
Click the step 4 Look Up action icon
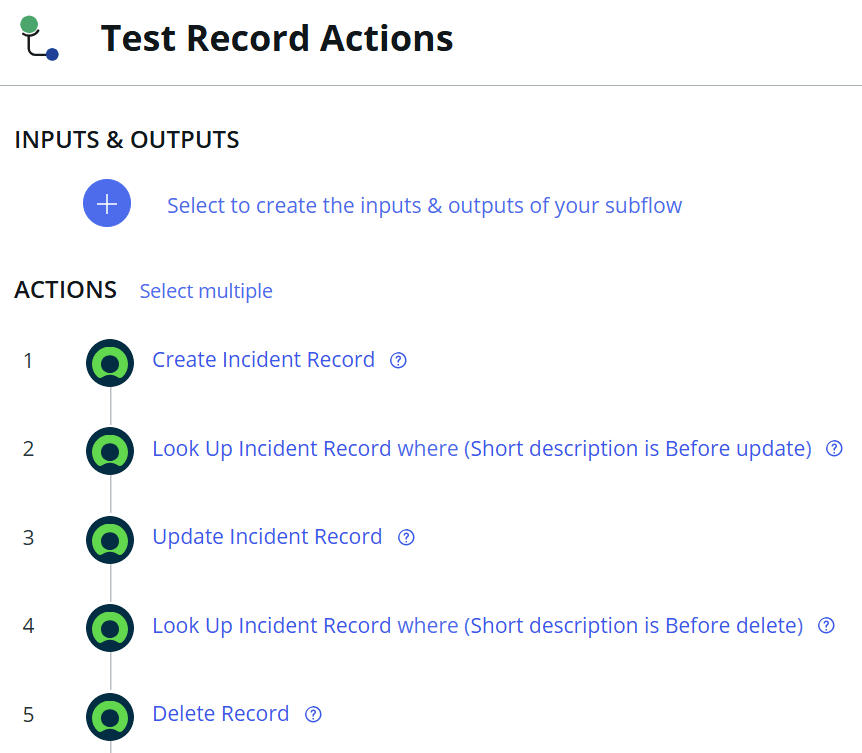[110, 628]
